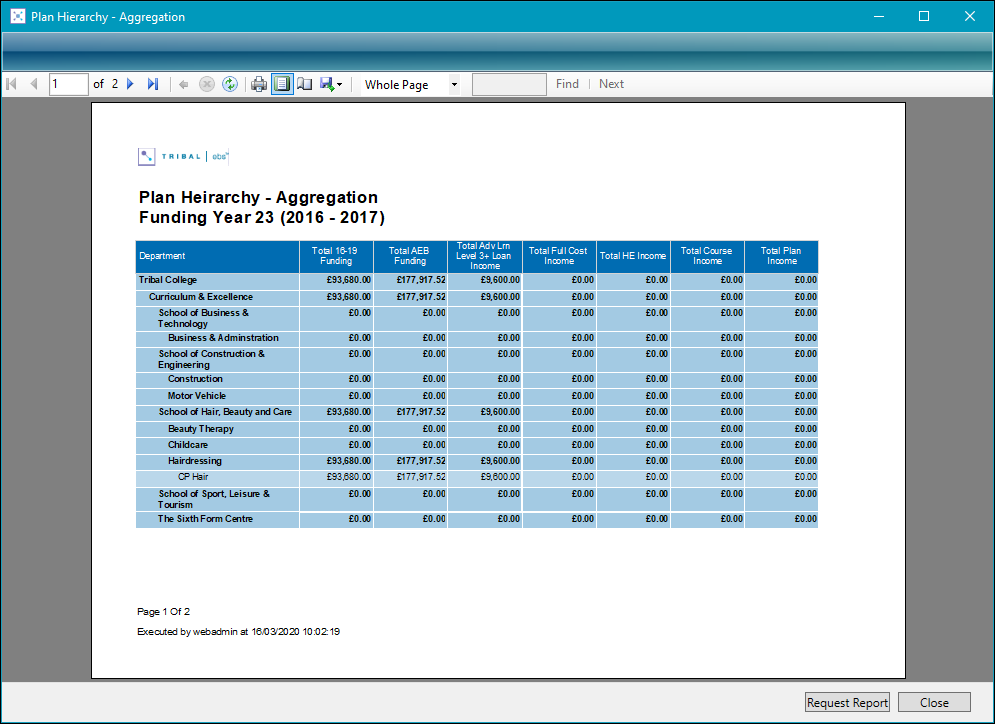Select the Childcare row label

(188, 445)
